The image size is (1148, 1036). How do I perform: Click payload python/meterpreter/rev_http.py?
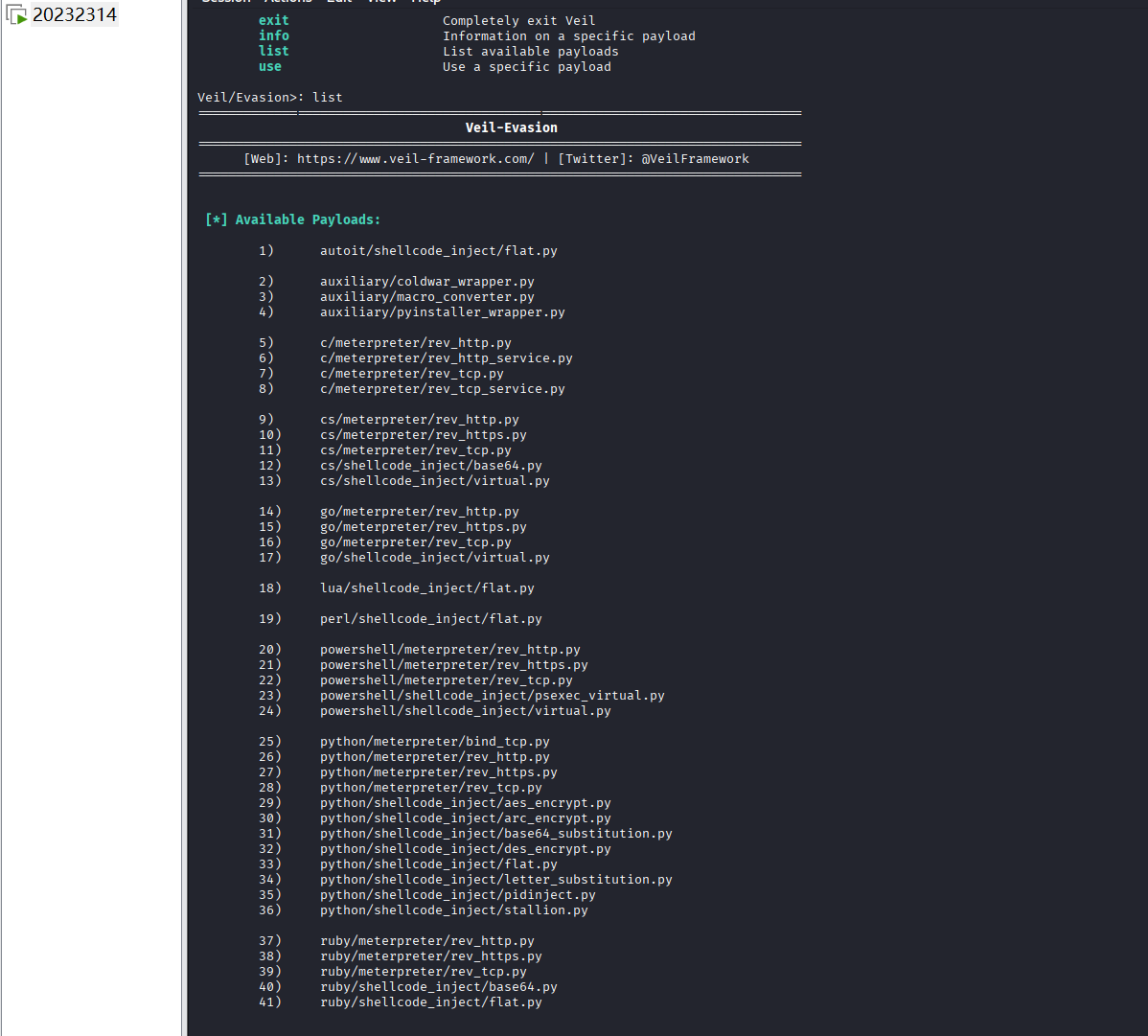[435, 757]
